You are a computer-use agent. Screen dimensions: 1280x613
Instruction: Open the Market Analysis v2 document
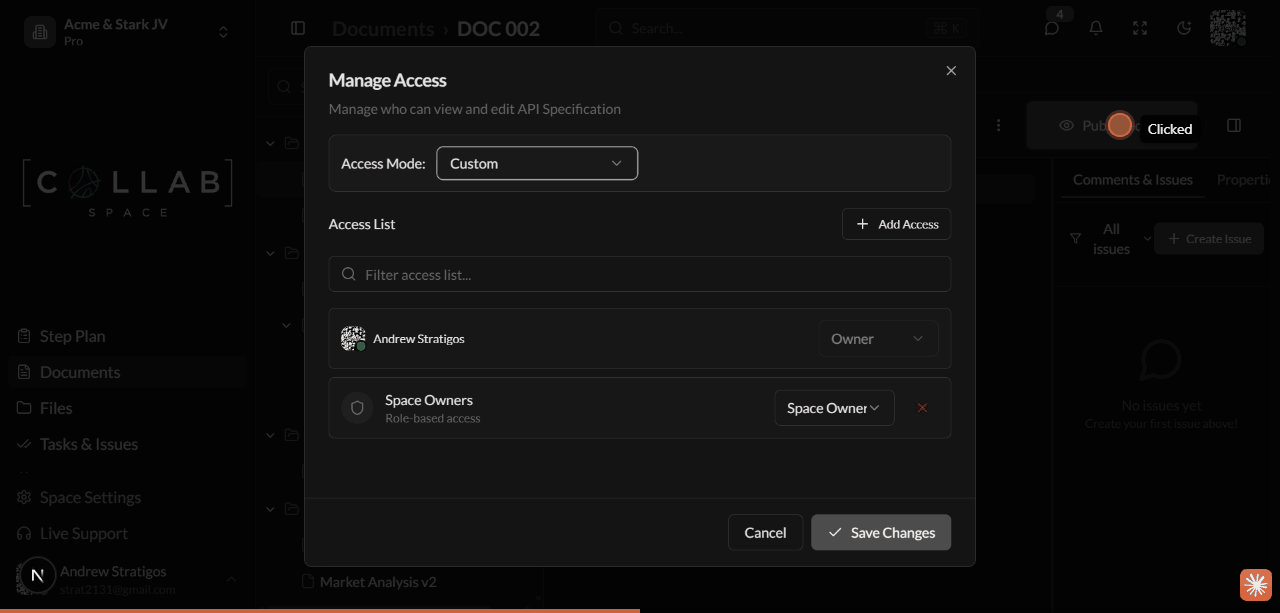(x=378, y=582)
